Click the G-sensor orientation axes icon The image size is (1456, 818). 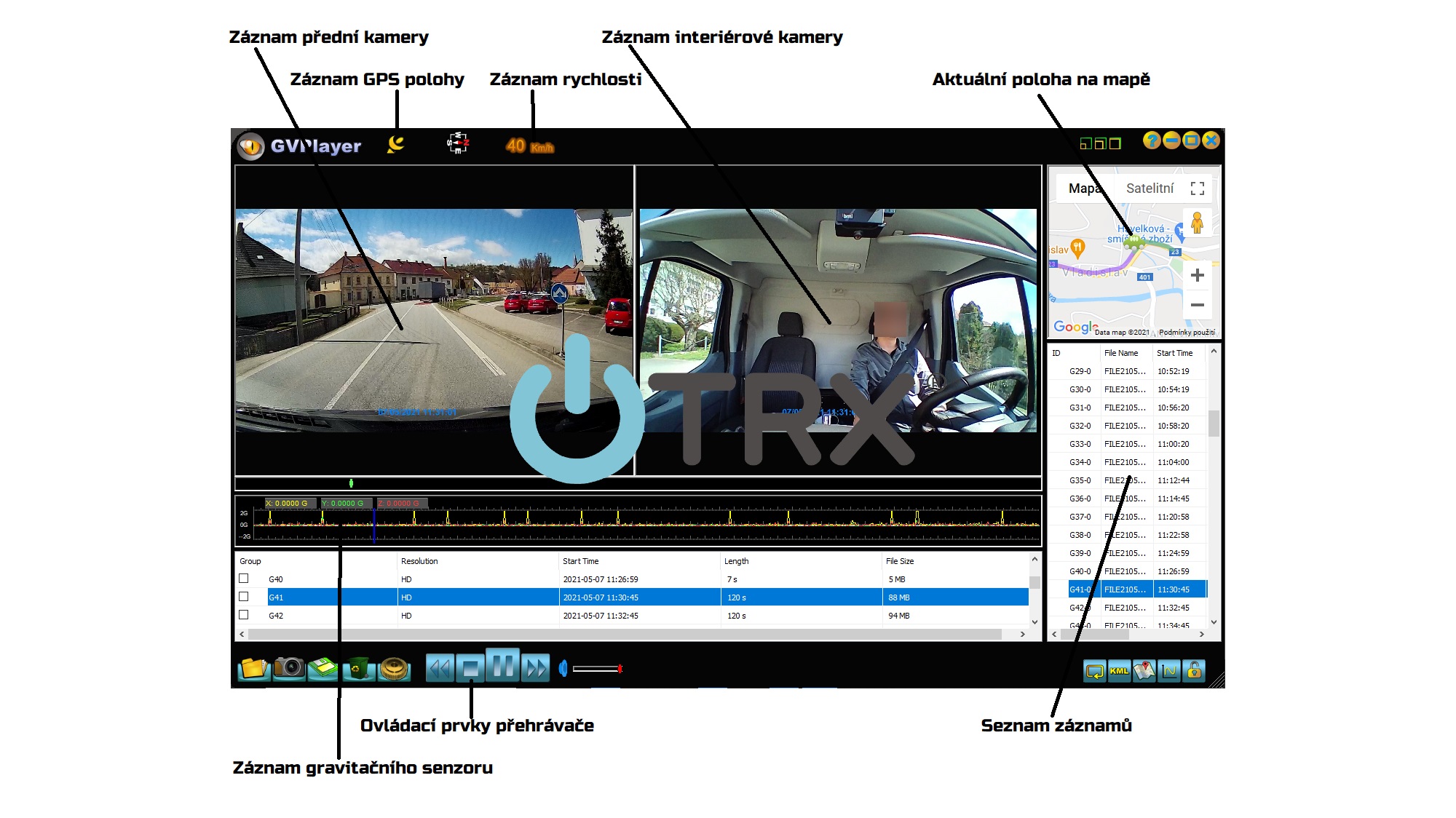(x=458, y=143)
